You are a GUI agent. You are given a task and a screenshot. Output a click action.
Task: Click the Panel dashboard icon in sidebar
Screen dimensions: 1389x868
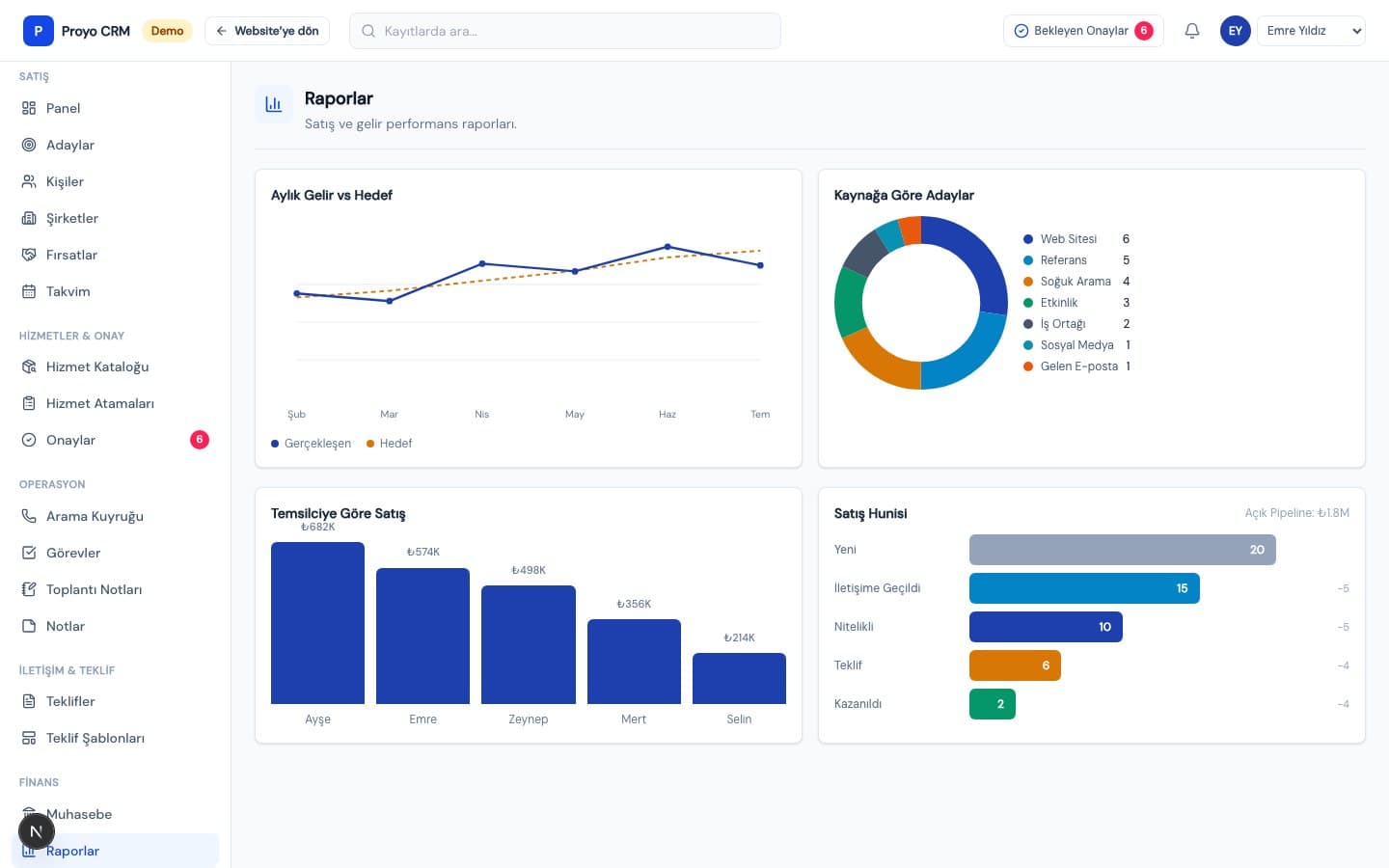[29, 108]
